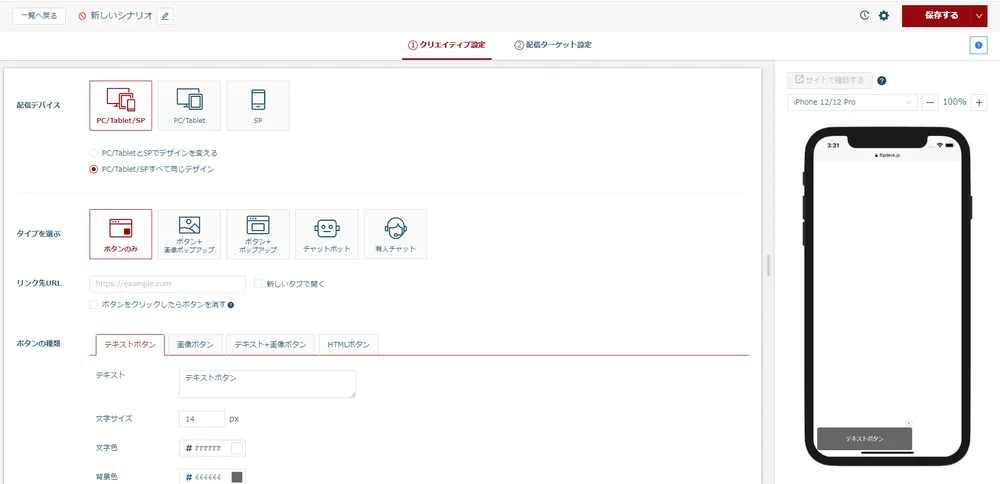This screenshot has width=1000, height=484.
Task: Select the チャットボット type icon
Action: coord(326,234)
